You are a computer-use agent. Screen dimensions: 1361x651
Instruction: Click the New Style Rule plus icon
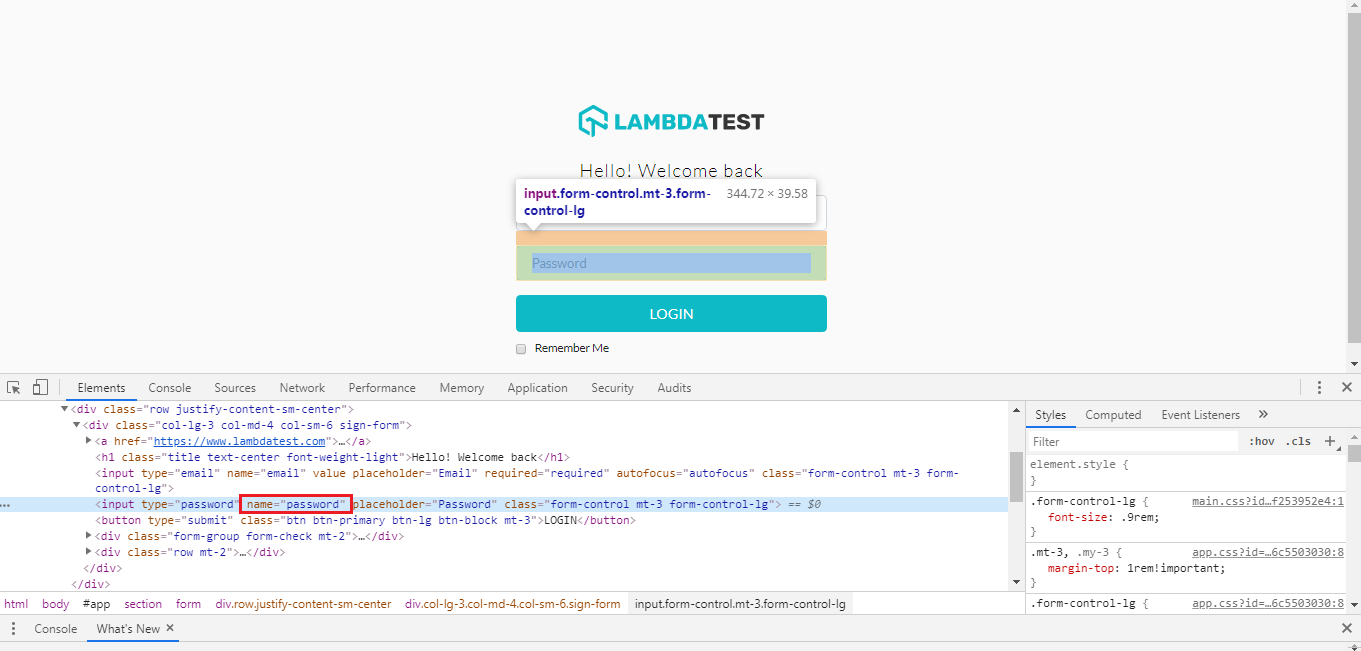pyautogui.click(x=1330, y=441)
